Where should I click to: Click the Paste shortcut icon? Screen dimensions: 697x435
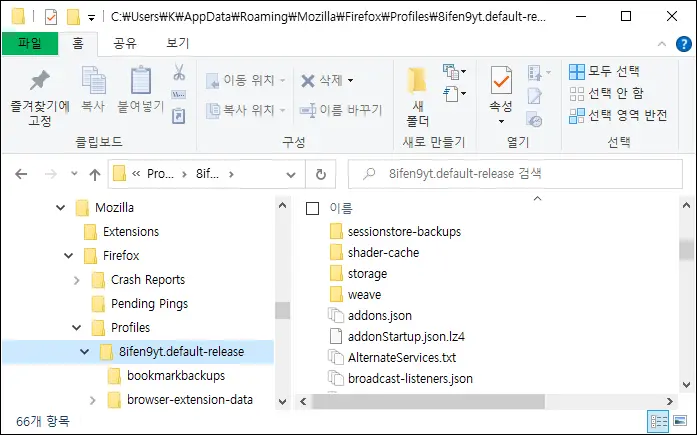(x=179, y=116)
